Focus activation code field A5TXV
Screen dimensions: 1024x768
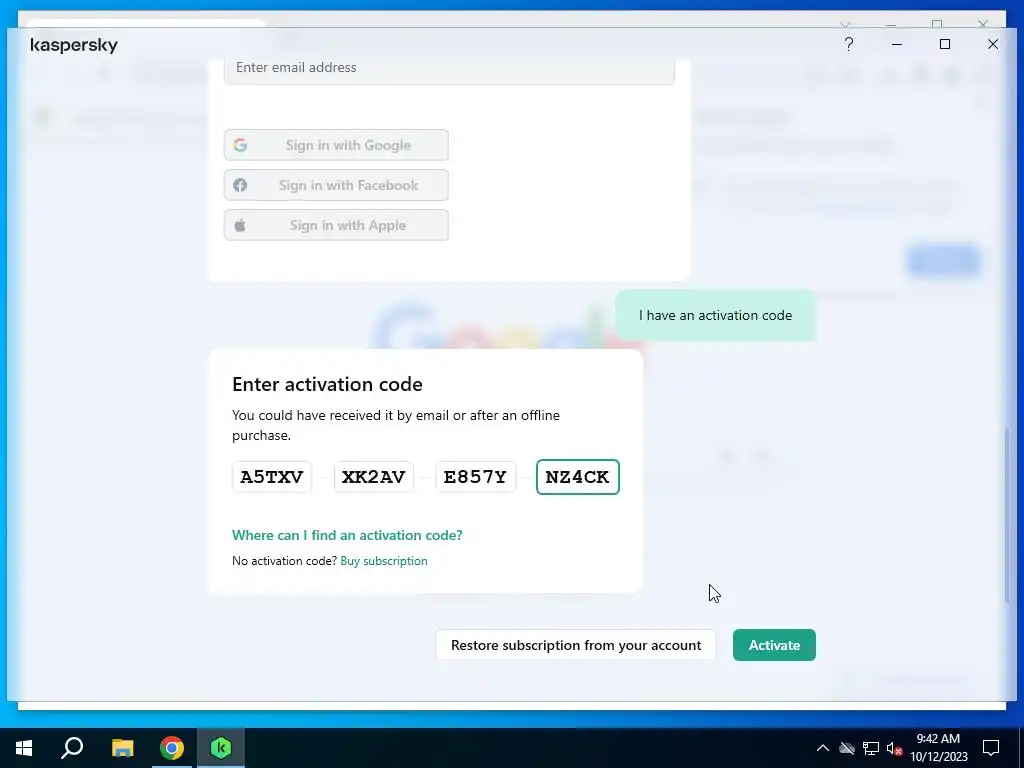point(272,477)
